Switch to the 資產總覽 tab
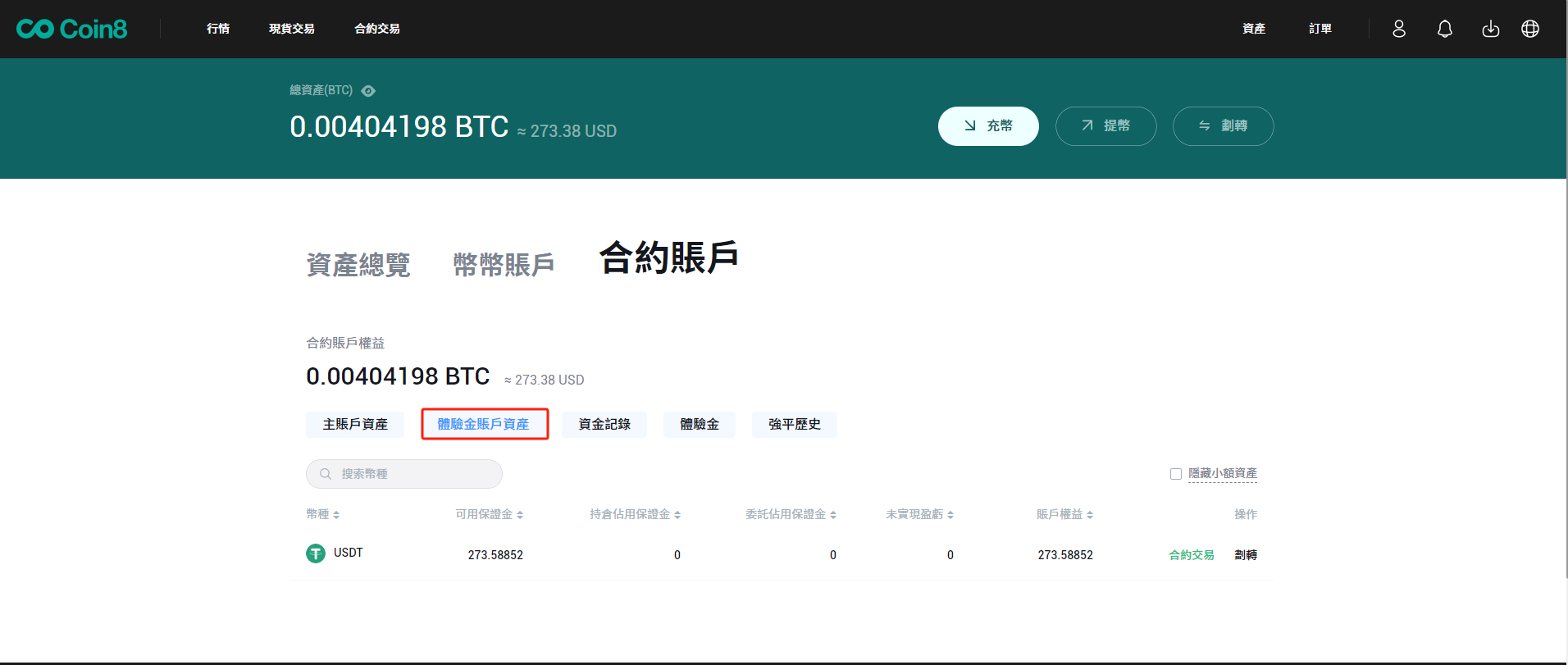The width and height of the screenshot is (1568, 665). (358, 265)
